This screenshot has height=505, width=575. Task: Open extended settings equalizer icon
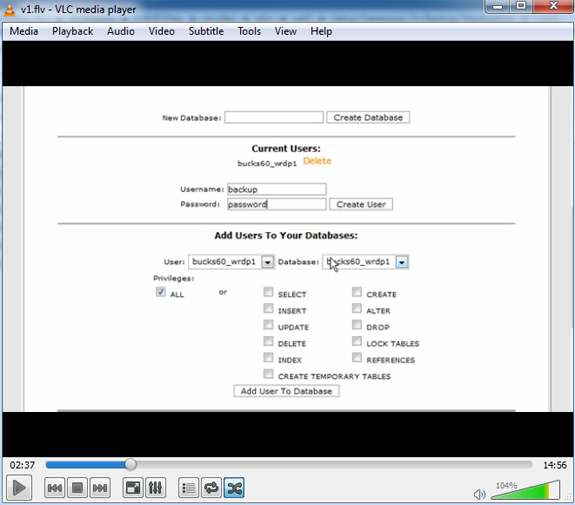tap(155, 488)
